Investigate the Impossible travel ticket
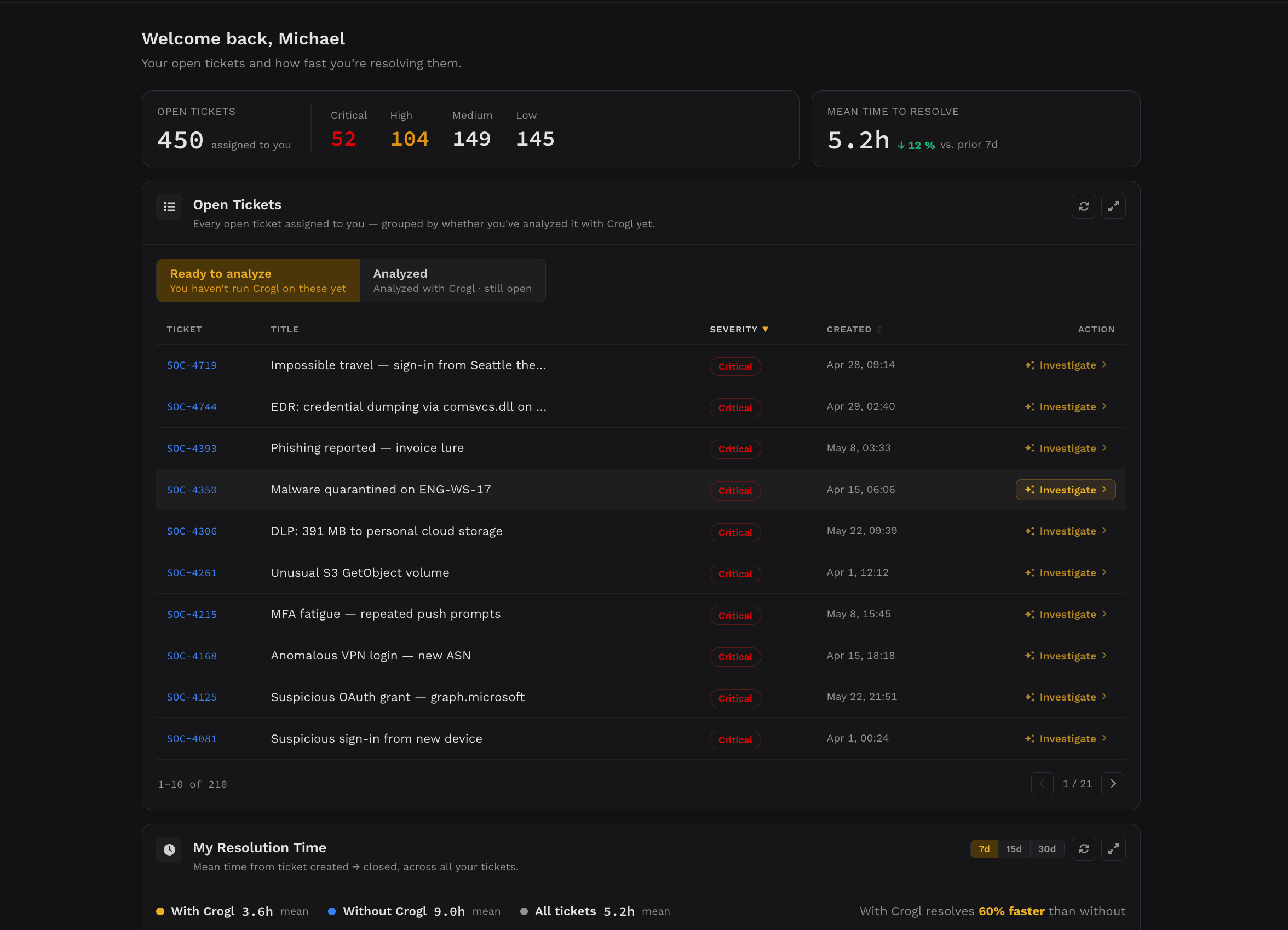 tap(1065, 365)
